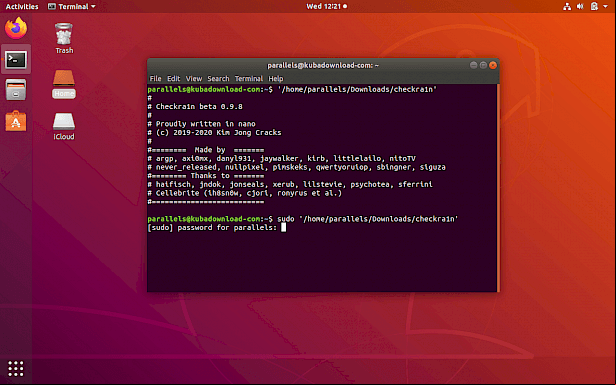Click the 'Made by' header line
616x385 pixels.
[206, 150]
